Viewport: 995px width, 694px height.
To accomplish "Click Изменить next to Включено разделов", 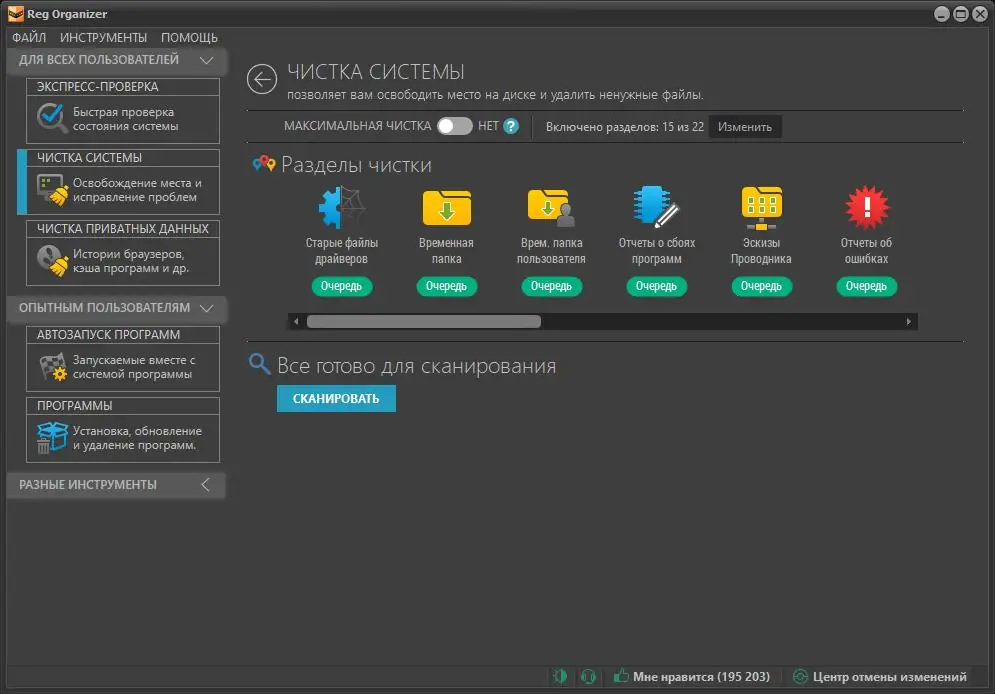I will [x=745, y=126].
